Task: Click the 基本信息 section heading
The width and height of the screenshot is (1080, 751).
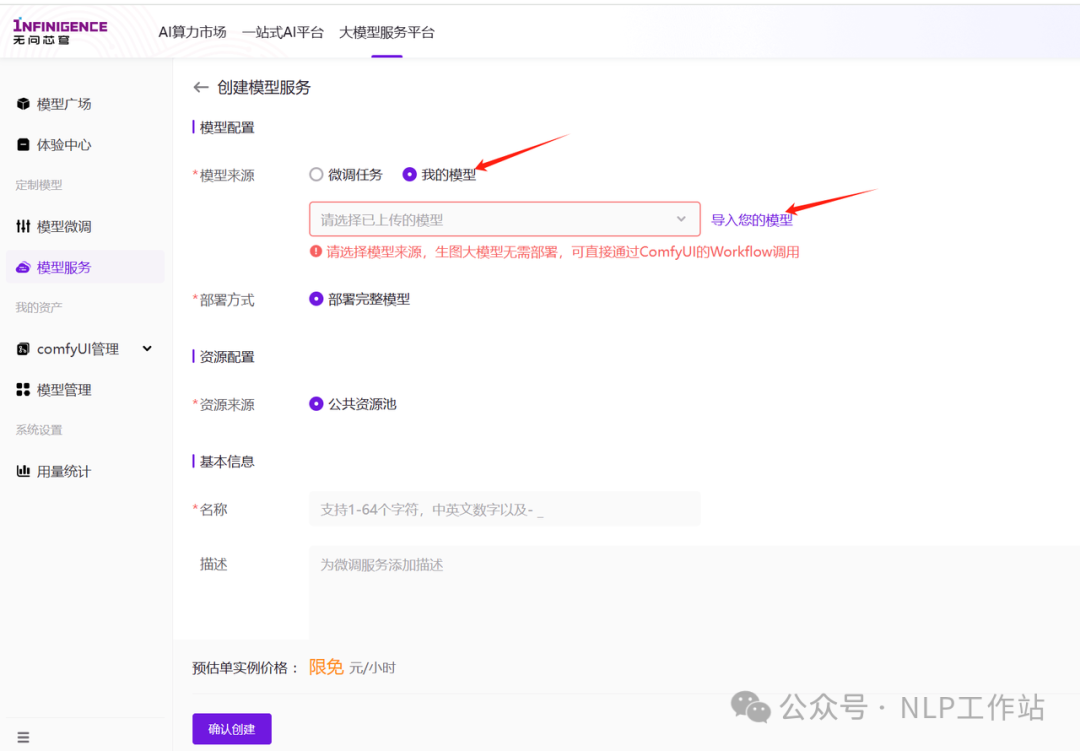Action: [x=227, y=462]
